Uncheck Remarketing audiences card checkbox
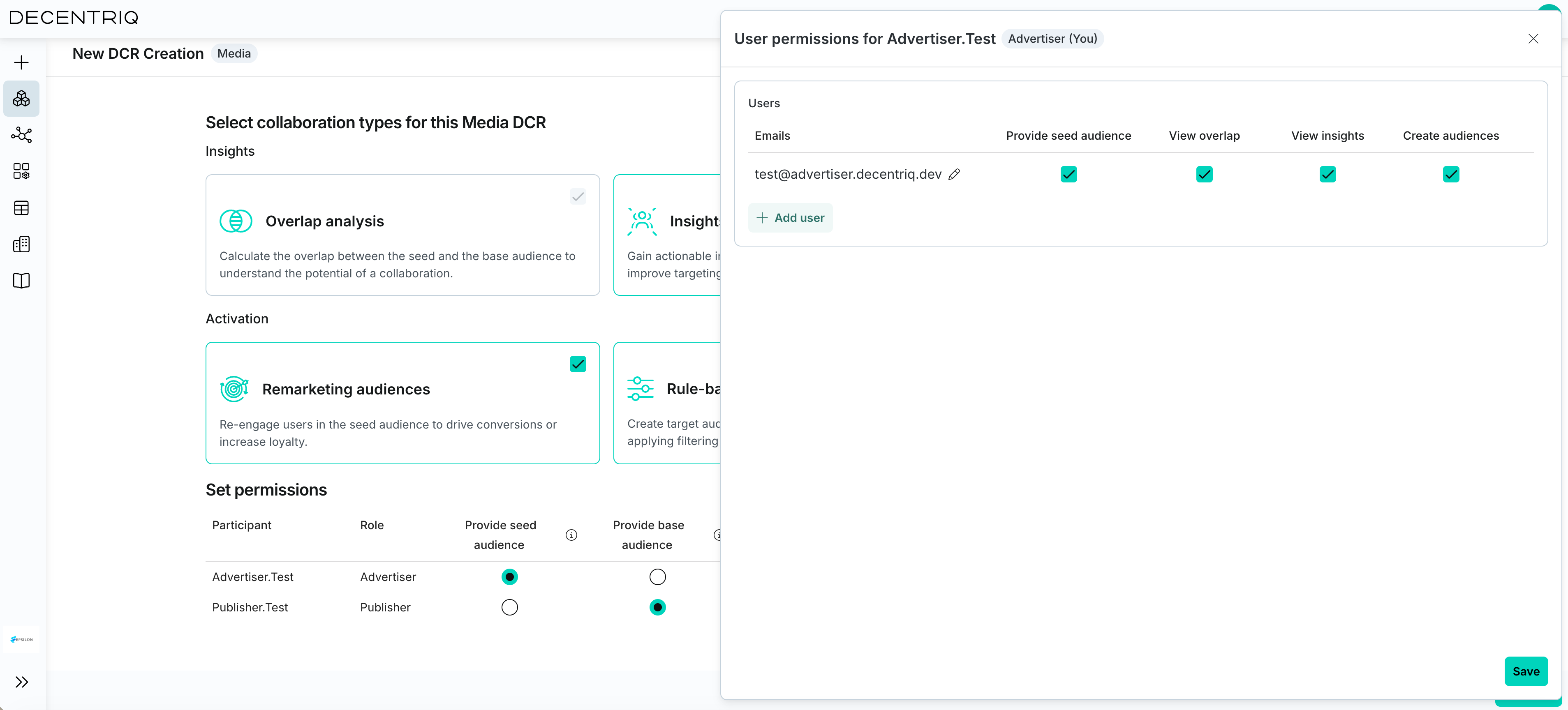 [578, 364]
